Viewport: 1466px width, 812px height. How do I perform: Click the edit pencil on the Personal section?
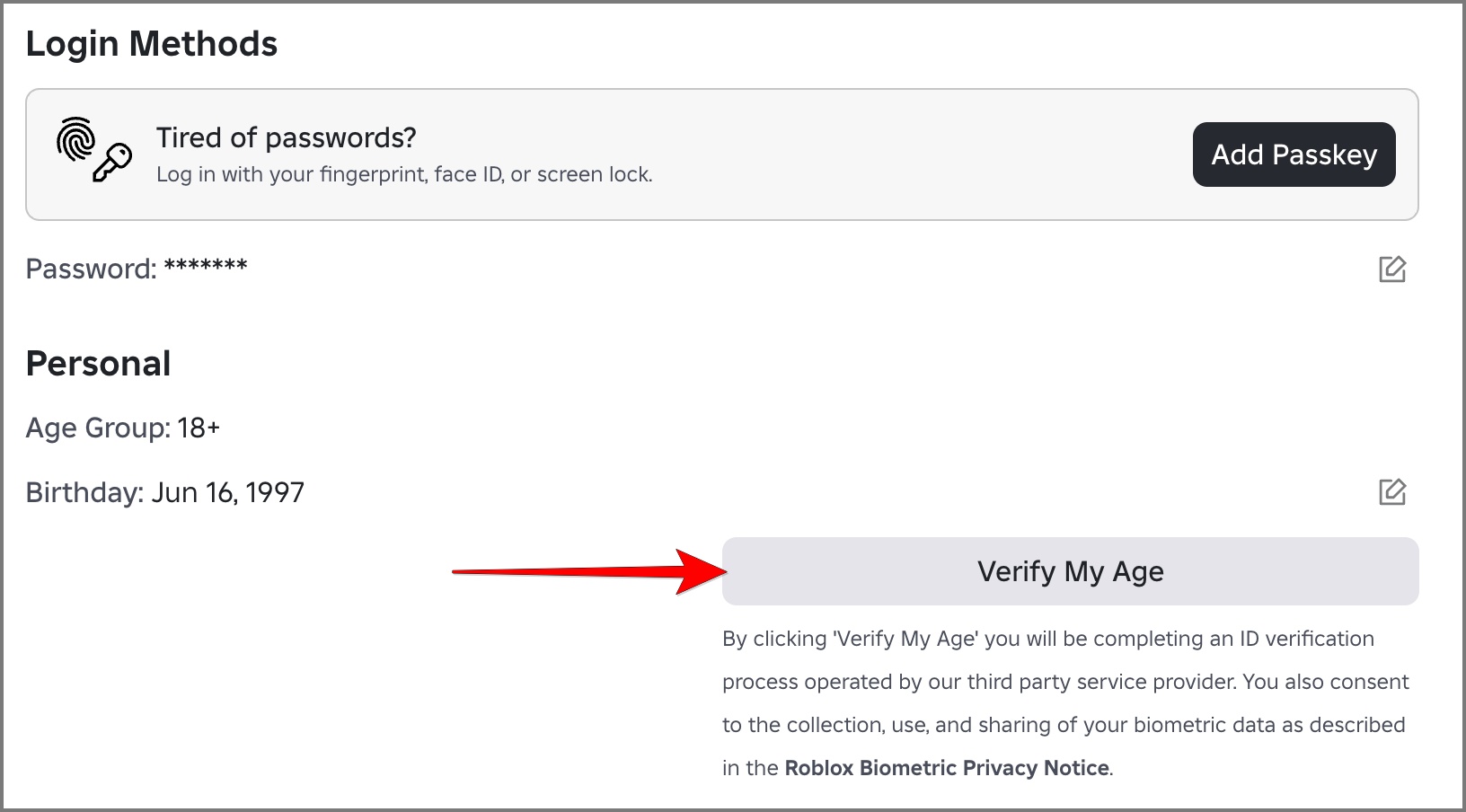[x=1393, y=492]
